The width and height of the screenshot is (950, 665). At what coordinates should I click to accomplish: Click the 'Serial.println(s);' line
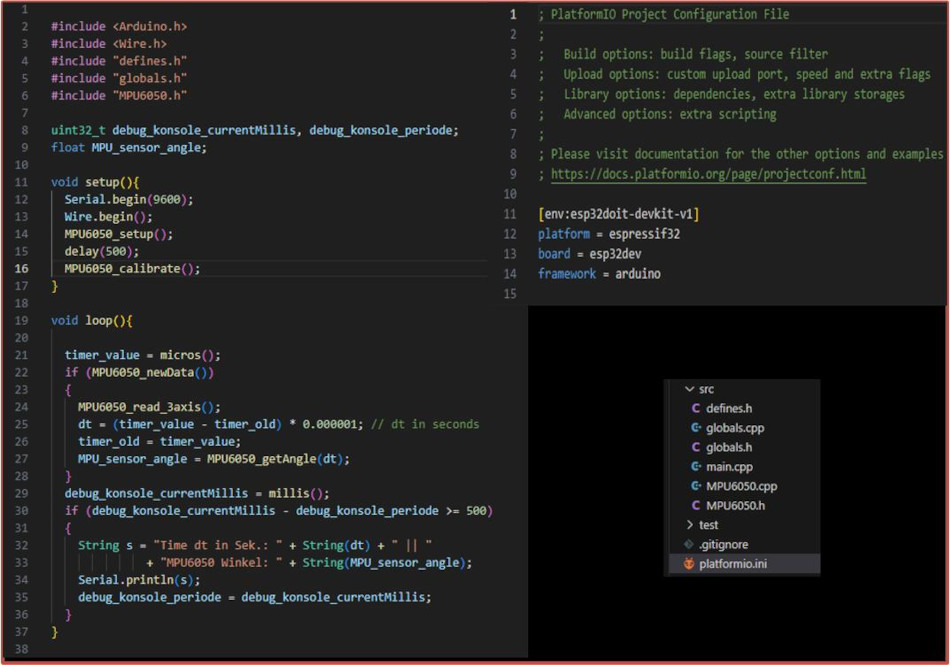coord(139,580)
